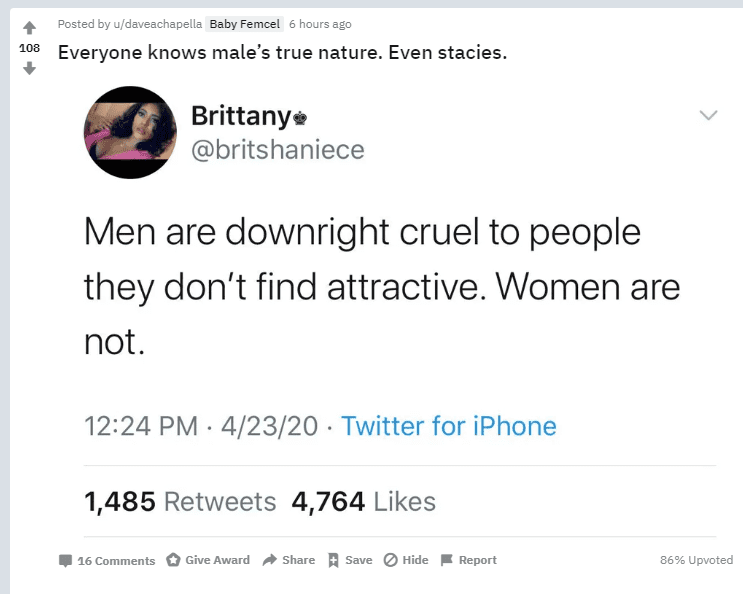Click the comments speech bubble icon
743x594 pixels.
point(65,561)
